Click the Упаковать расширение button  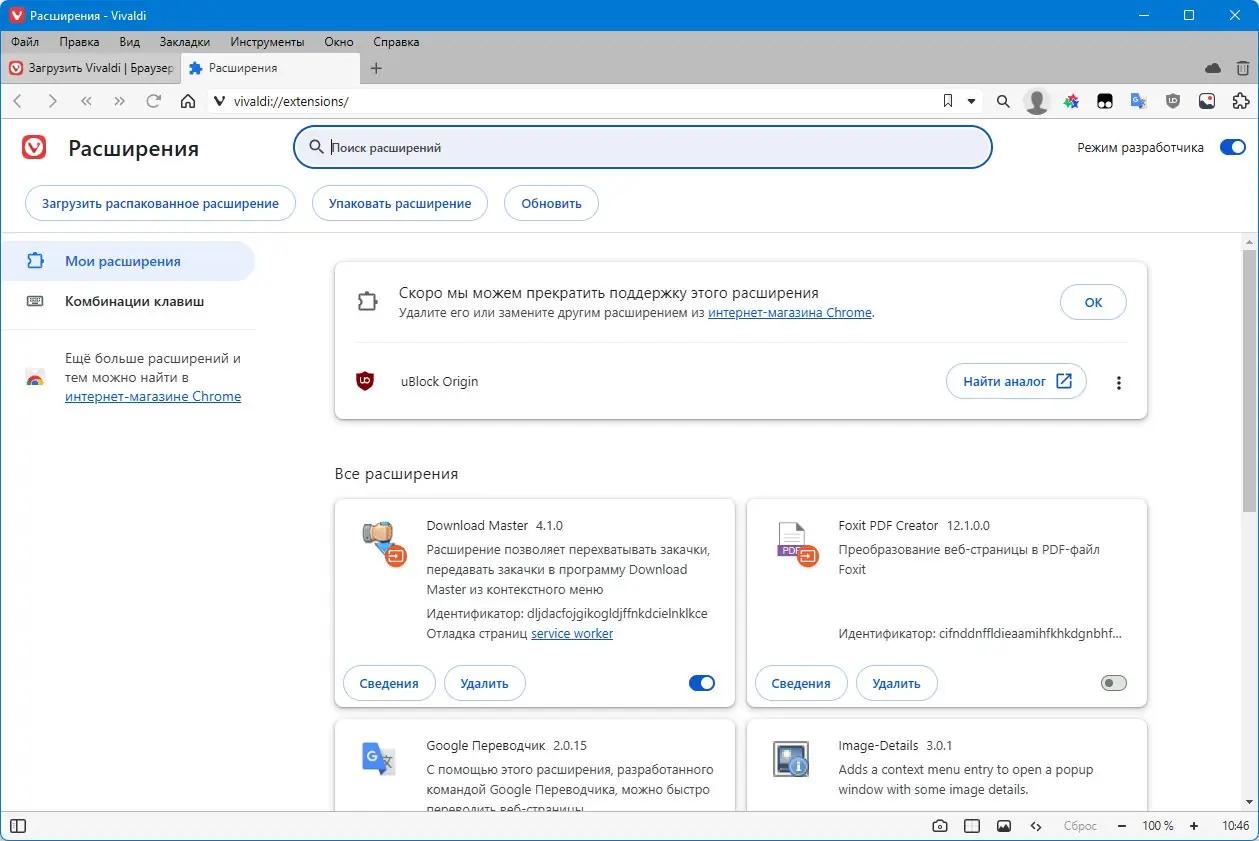[399, 203]
